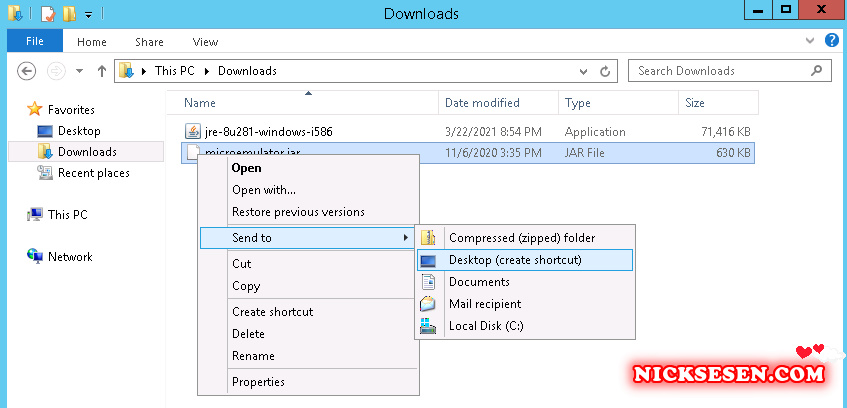Image resolution: width=847 pixels, height=408 pixels.
Task: Click the search magnifier icon
Action: click(x=817, y=71)
